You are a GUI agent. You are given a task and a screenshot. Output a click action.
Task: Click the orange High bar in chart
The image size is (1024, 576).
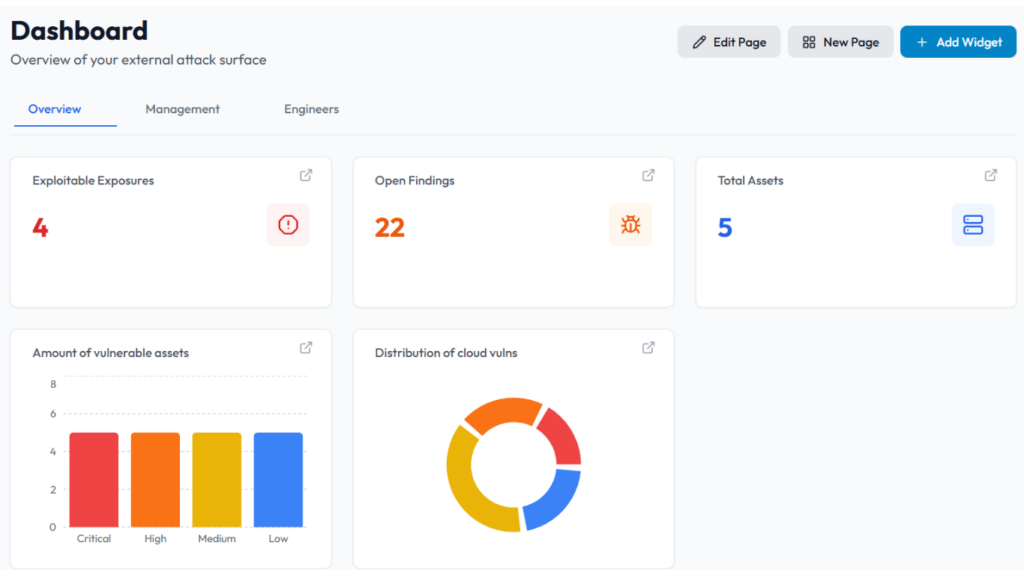point(155,480)
